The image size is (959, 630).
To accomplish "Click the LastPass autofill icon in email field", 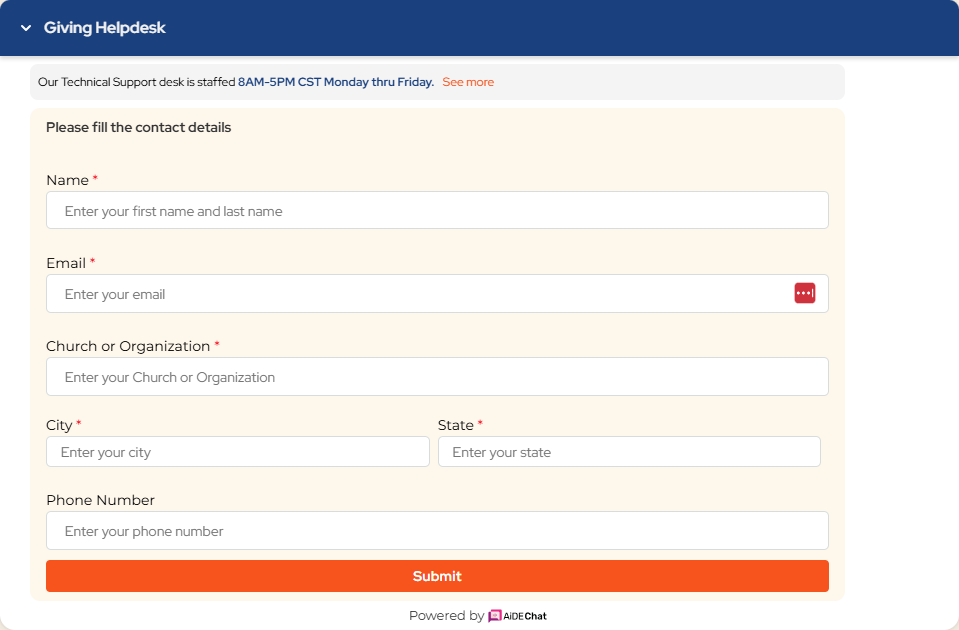I will (804, 293).
